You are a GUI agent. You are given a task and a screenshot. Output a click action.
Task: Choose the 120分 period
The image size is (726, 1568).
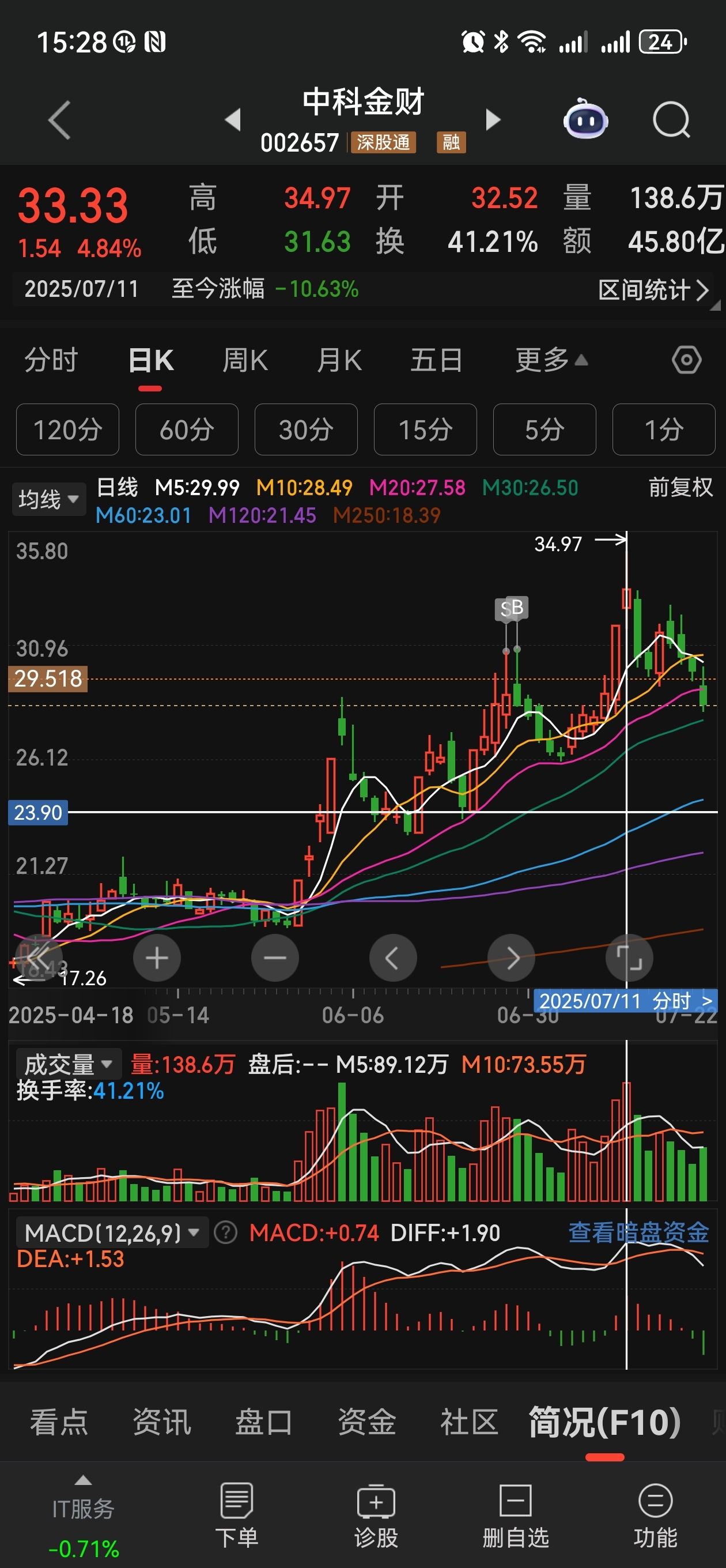pos(67,429)
